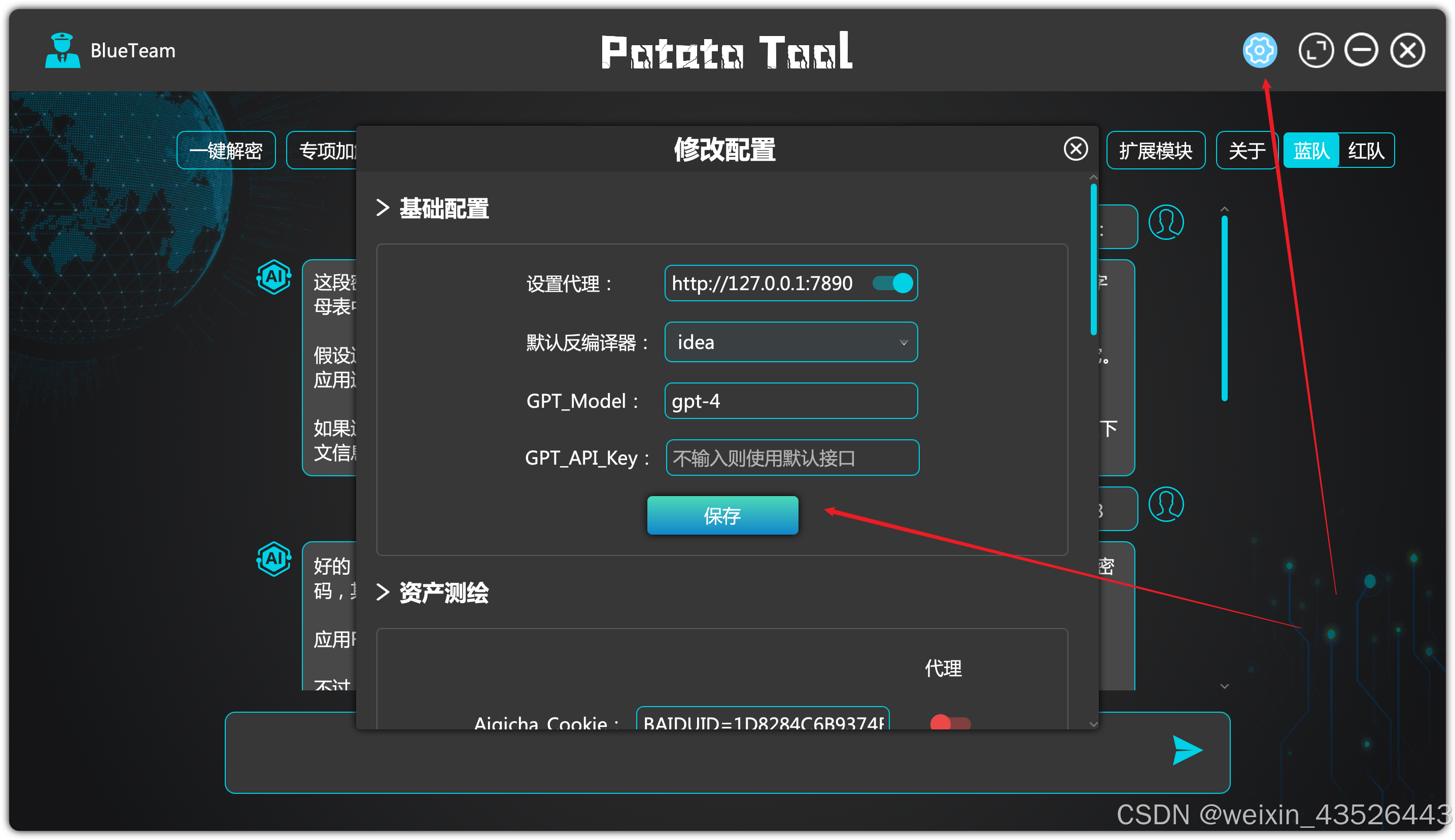Viewport: 1455px width, 840px height.
Task: Close the 修改配置 dialog
Action: [x=1076, y=149]
